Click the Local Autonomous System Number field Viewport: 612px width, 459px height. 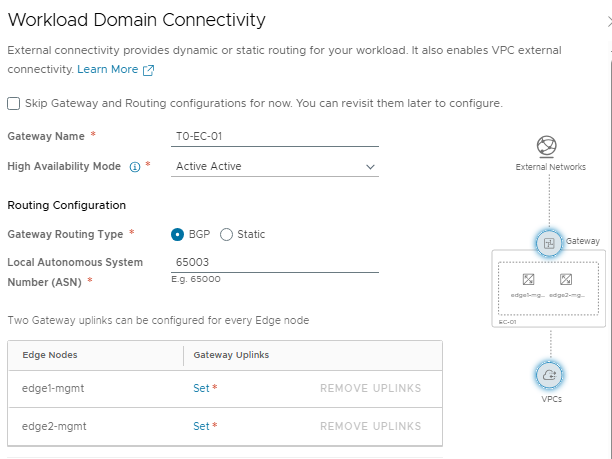pyautogui.click(x=275, y=262)
